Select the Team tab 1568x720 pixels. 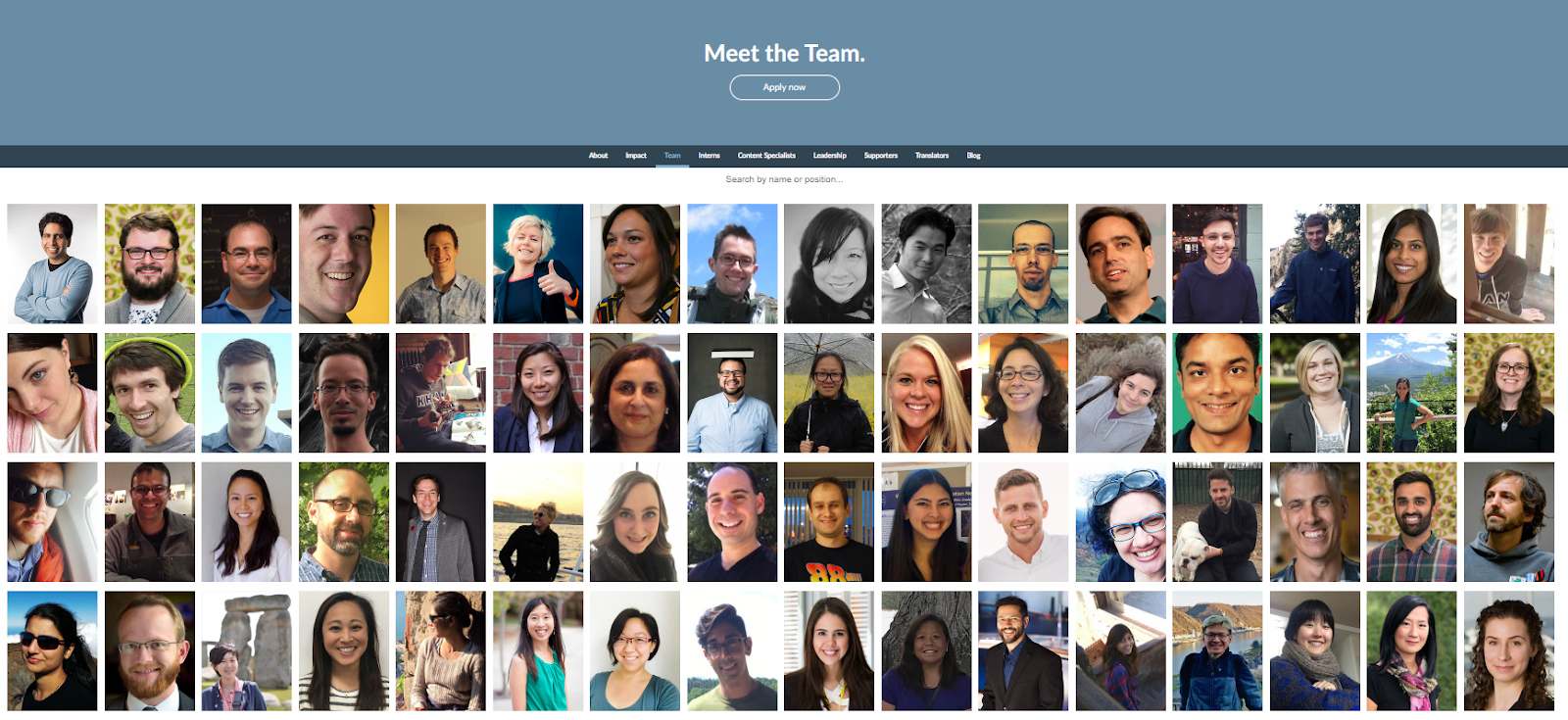coord(672,156)
